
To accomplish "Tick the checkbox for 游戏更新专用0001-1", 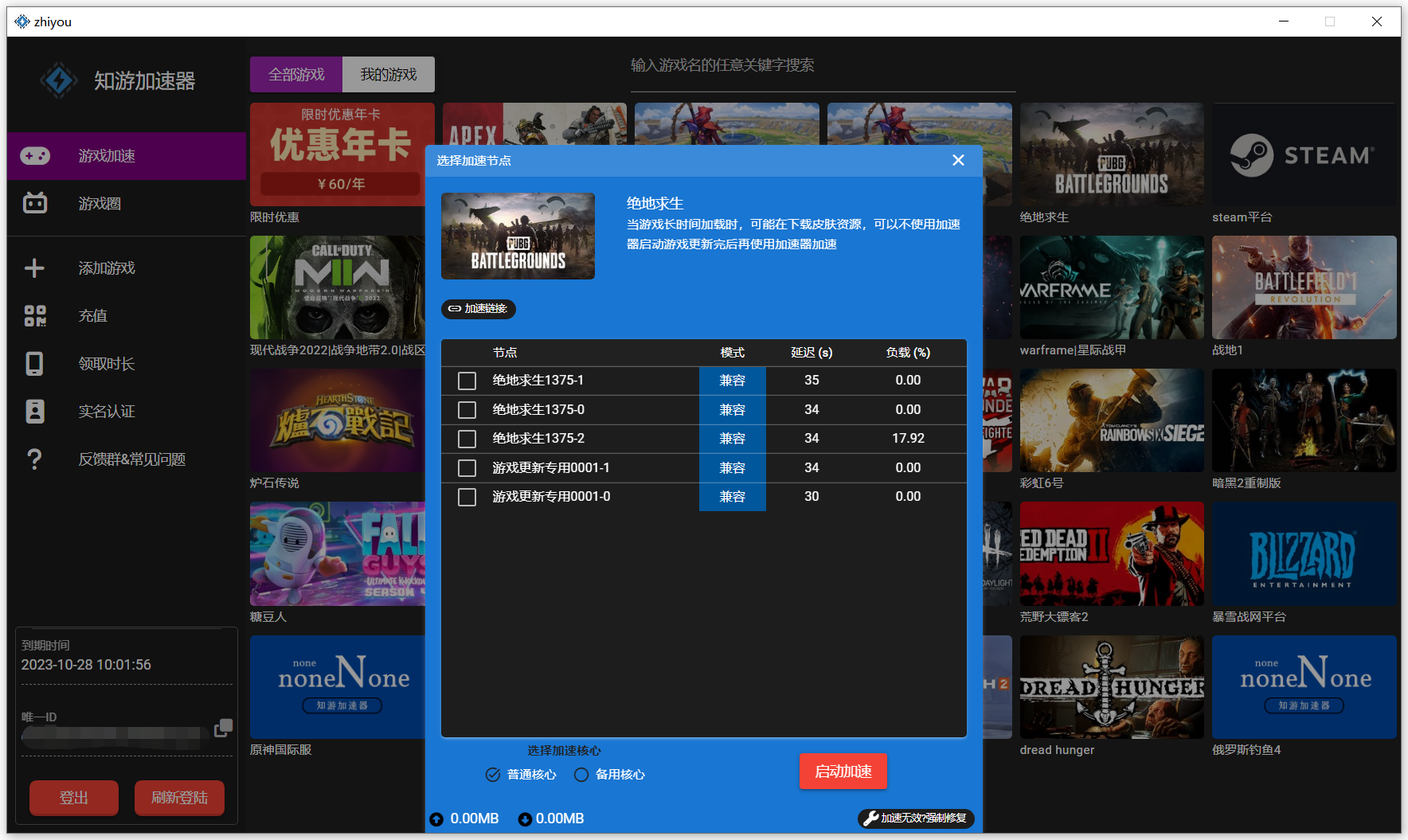I will [x=467, y=468].
